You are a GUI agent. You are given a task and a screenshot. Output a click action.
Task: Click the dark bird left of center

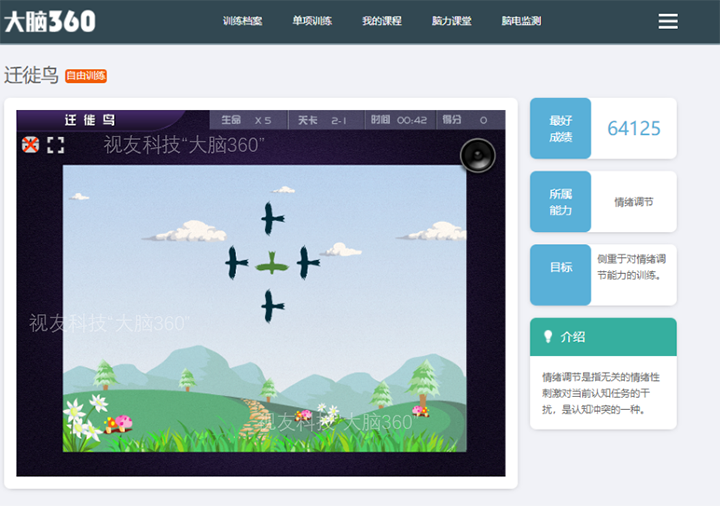coord(236,262)
